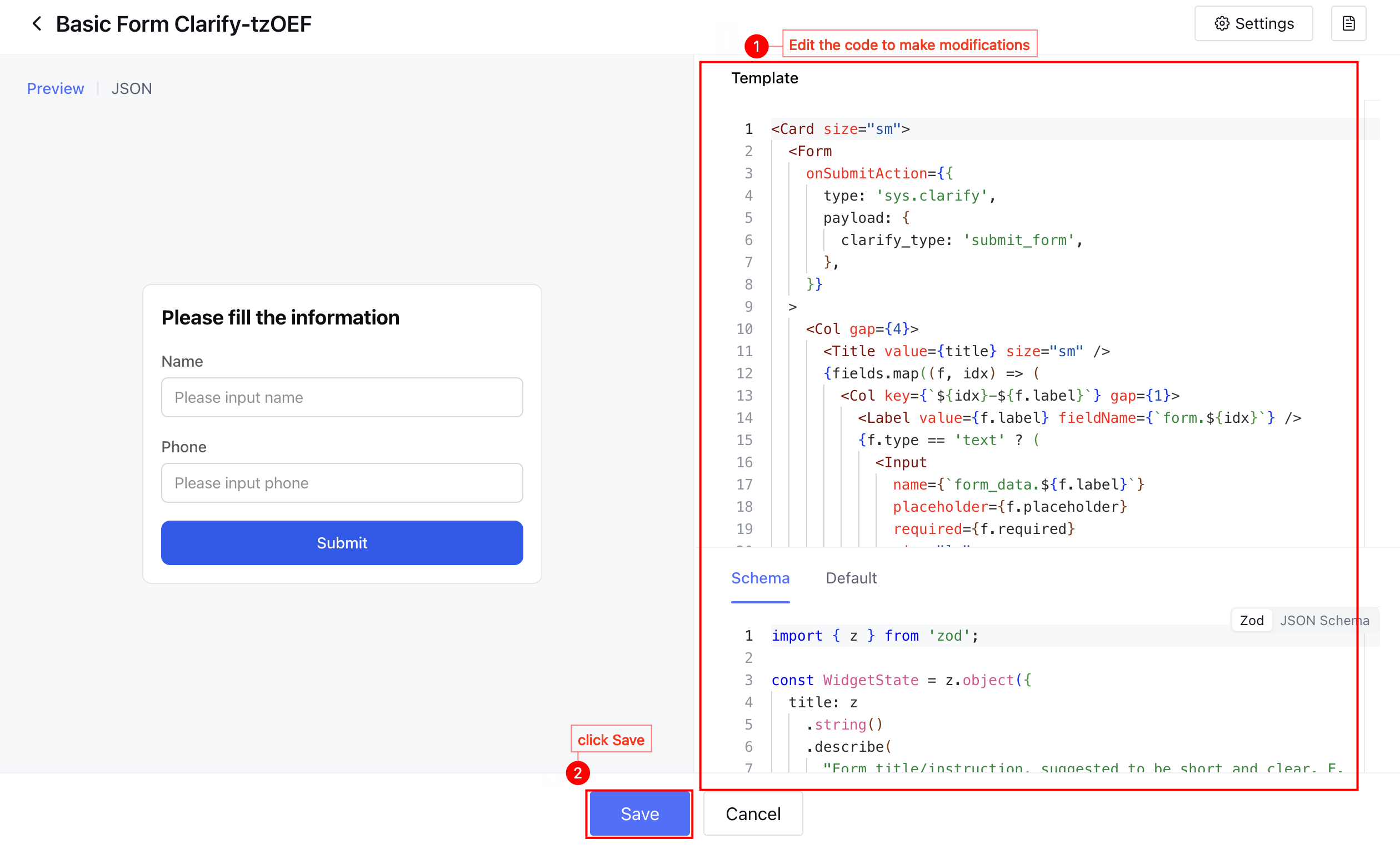
Task: Click the Settings gear icon
Action: (1222, 24)
